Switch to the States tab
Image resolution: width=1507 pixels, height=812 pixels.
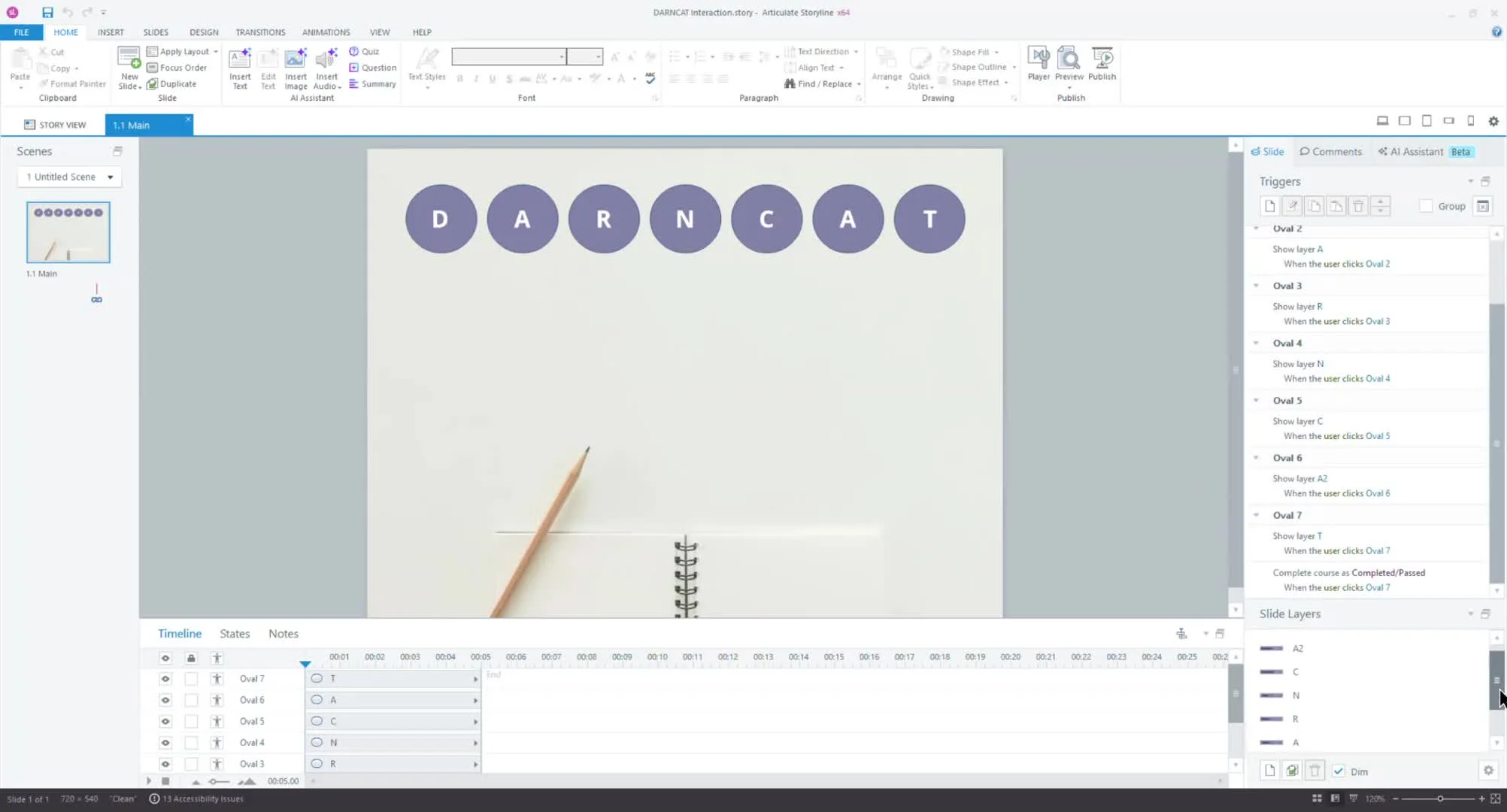pyautogui.click(x=235, y=634)
